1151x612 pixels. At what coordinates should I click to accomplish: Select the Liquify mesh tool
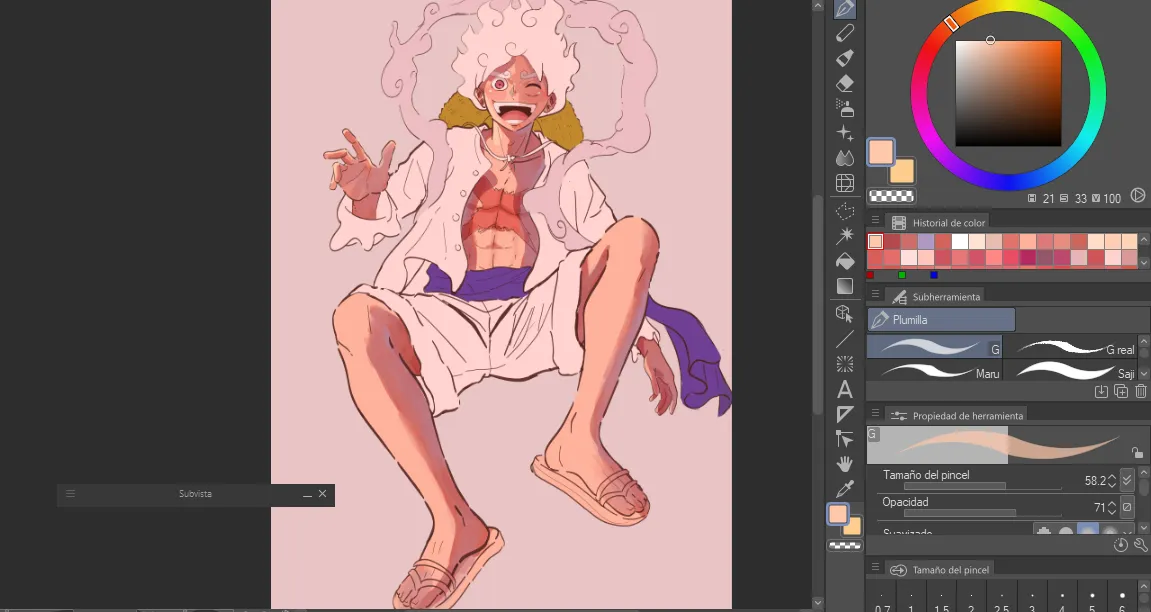coord(845,183)
